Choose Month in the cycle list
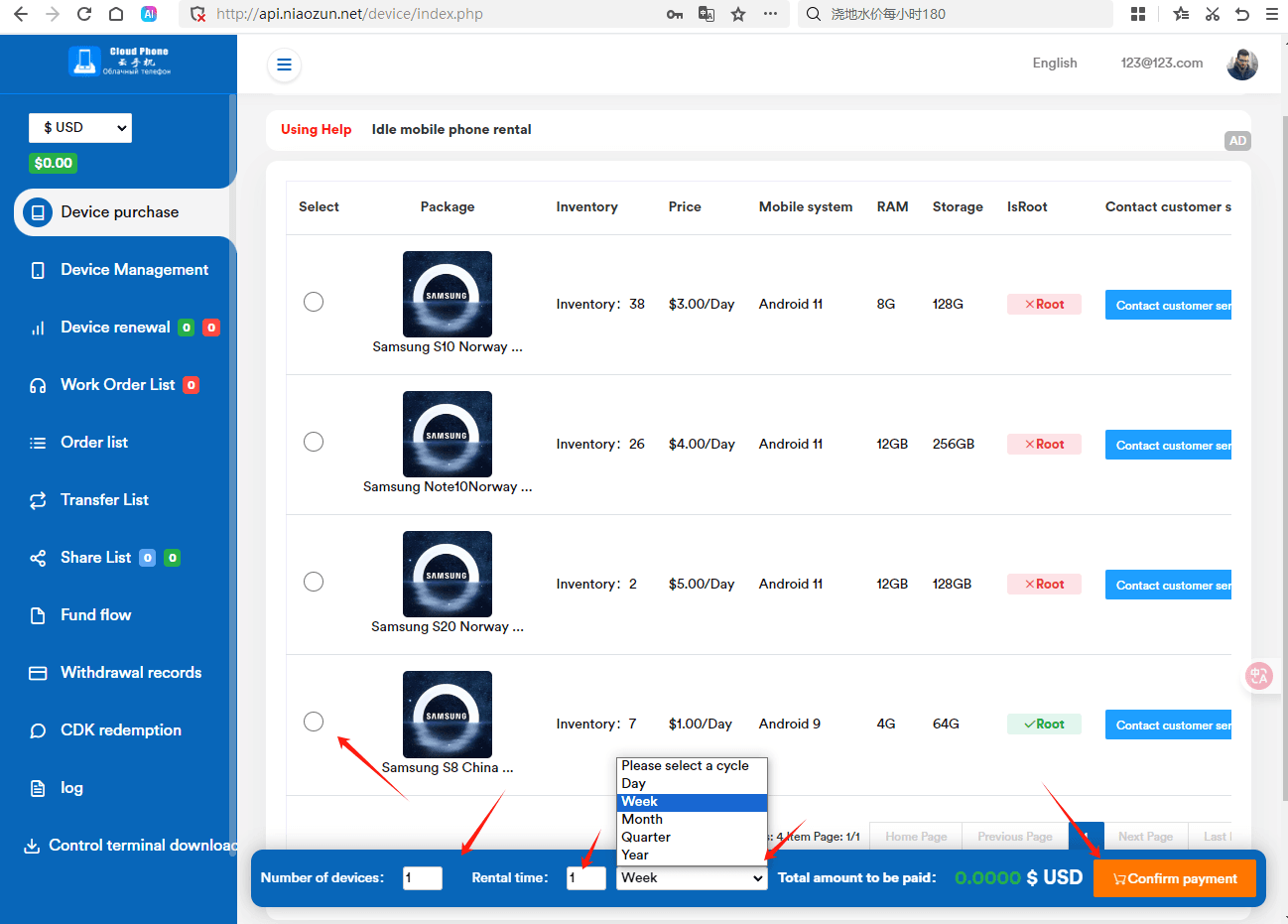Image resolution: width=1288 pixels, height=924 pixels. [x=692, y=819]
